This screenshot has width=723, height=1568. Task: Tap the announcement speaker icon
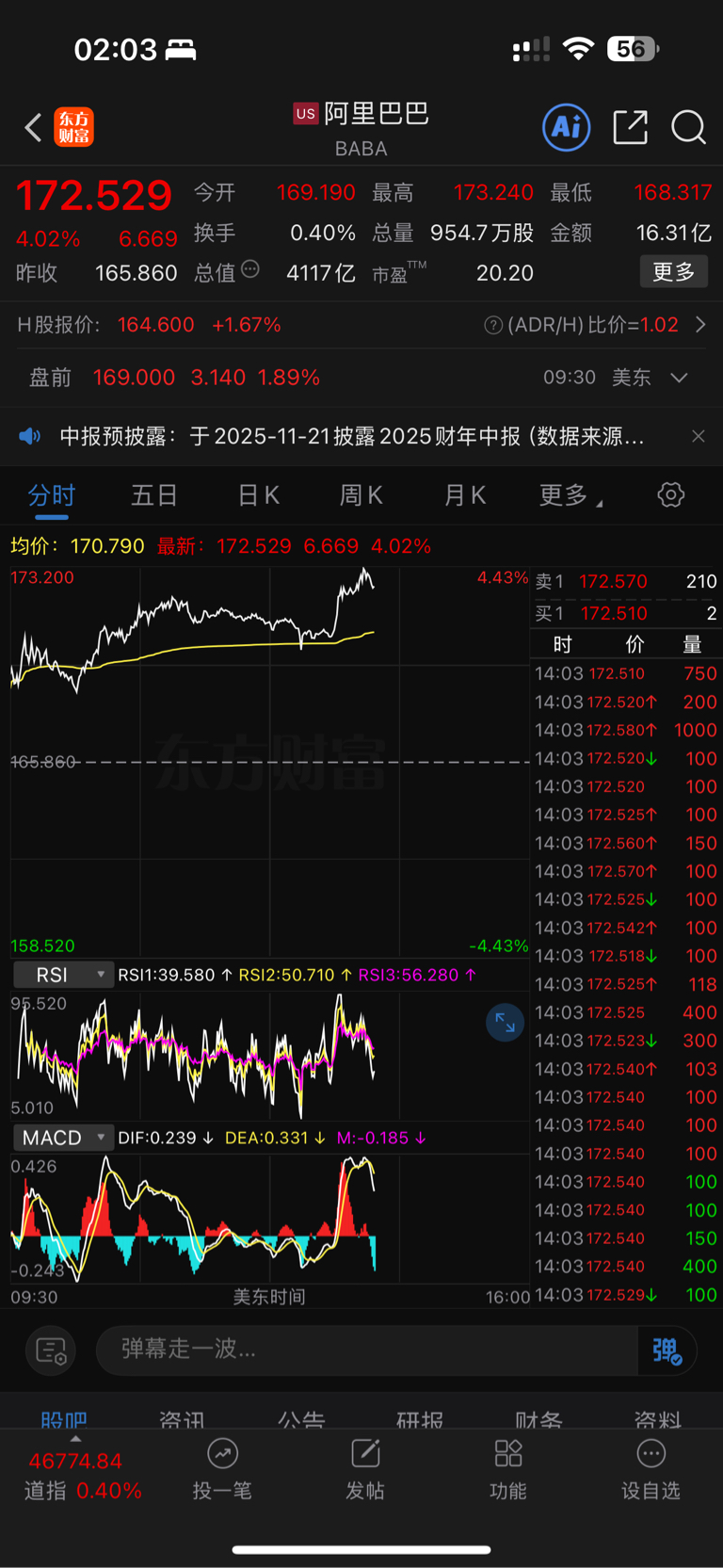click(x=30, y=436)
